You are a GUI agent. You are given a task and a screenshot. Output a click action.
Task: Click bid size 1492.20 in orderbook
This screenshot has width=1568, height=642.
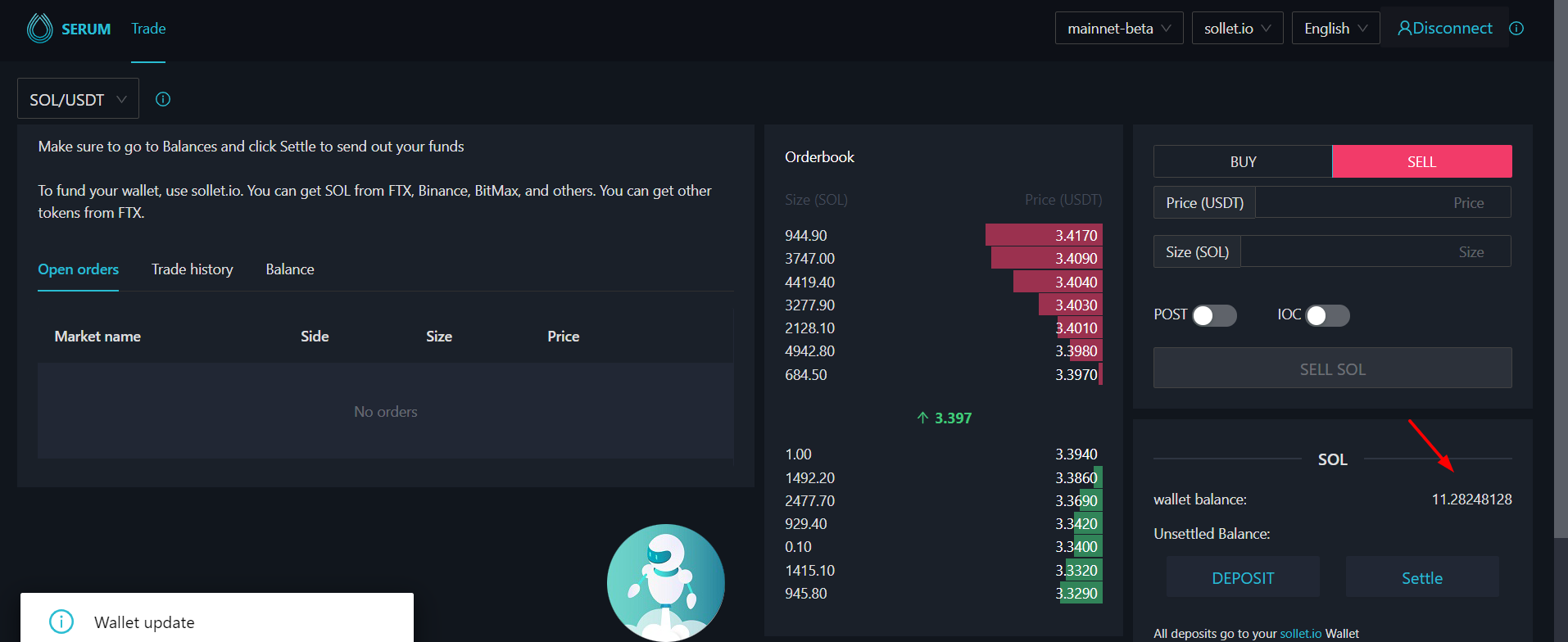[x=810, y=477]
